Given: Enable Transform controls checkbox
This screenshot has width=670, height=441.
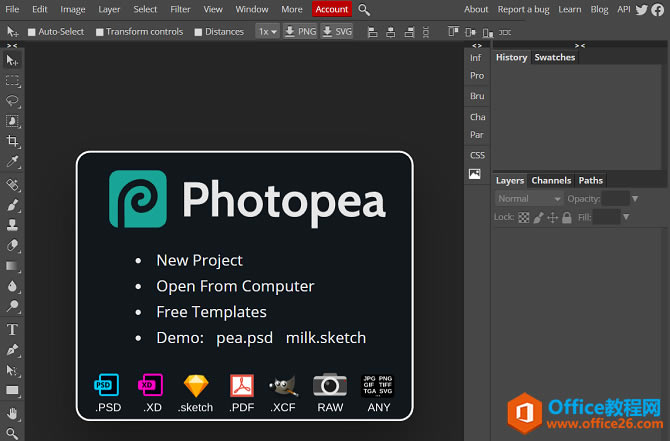Looking at the screenshot, I should 100,32.
